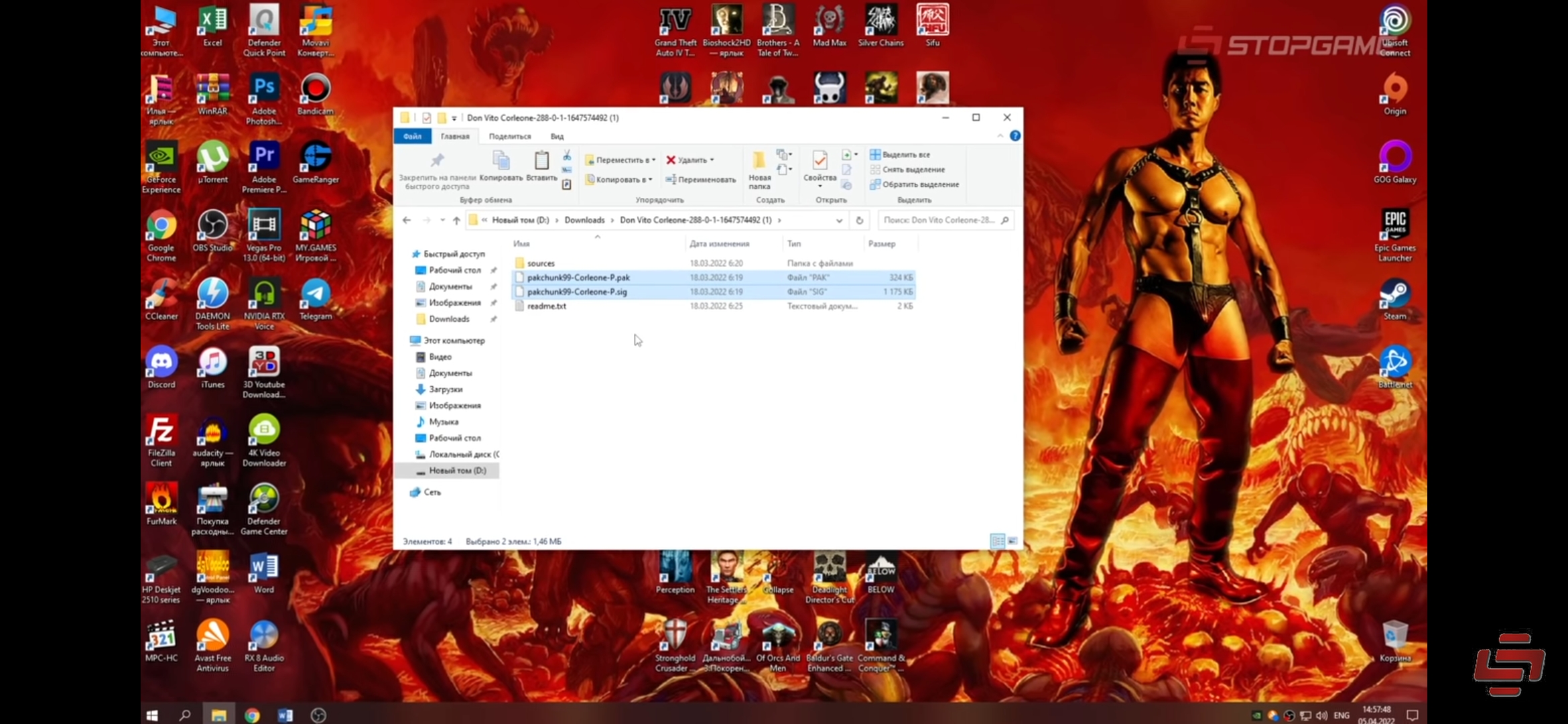Click the up-arrow navigation icon

[456, 220]
